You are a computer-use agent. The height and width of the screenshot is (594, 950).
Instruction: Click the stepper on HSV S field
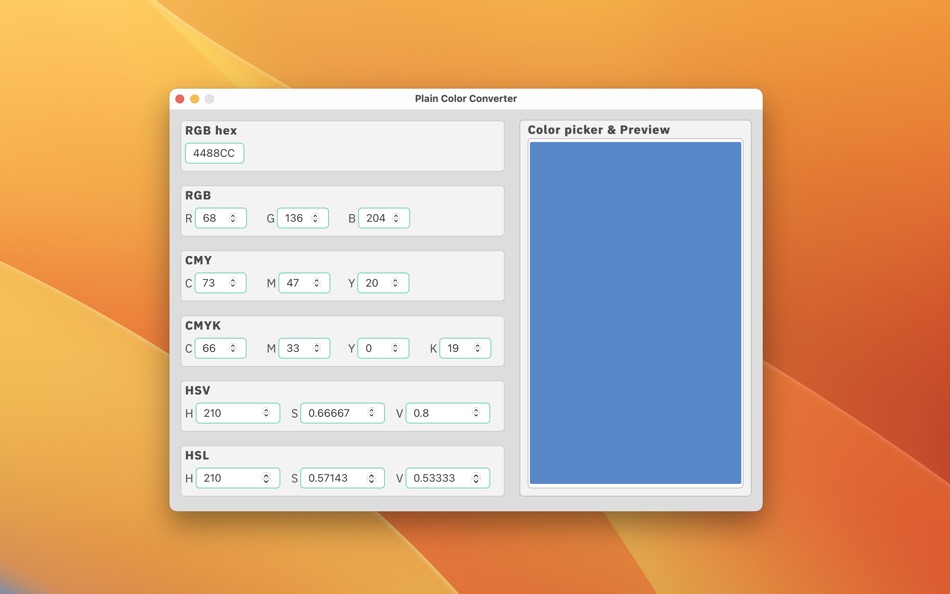(371, 413)
